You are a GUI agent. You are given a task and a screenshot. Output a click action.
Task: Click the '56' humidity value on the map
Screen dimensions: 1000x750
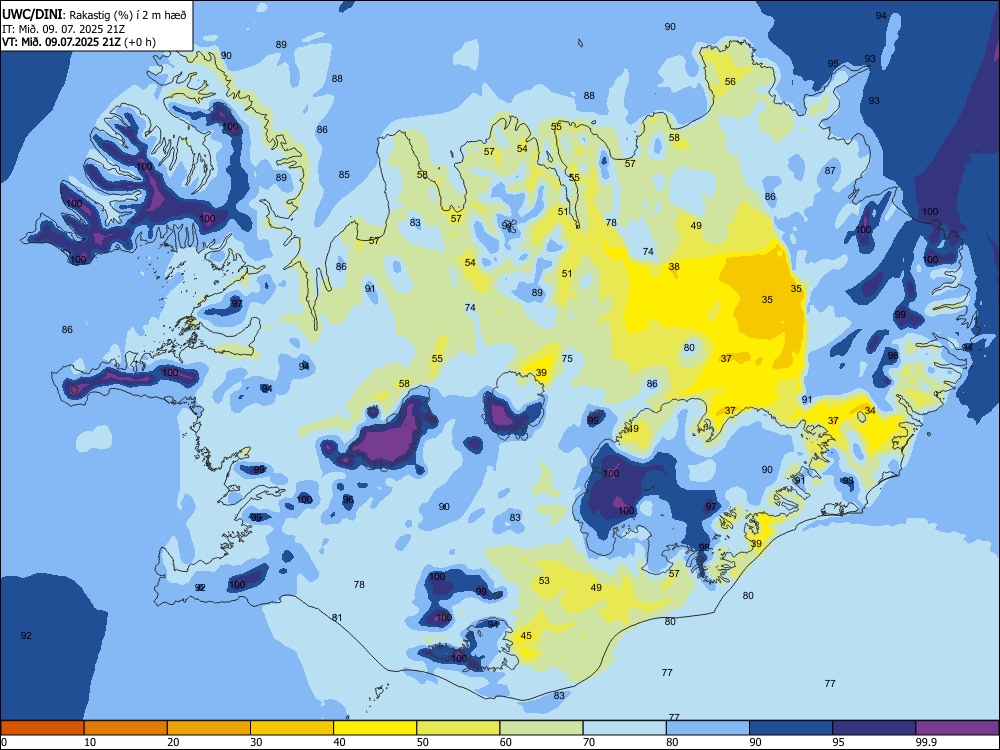(x=730, y=82)
